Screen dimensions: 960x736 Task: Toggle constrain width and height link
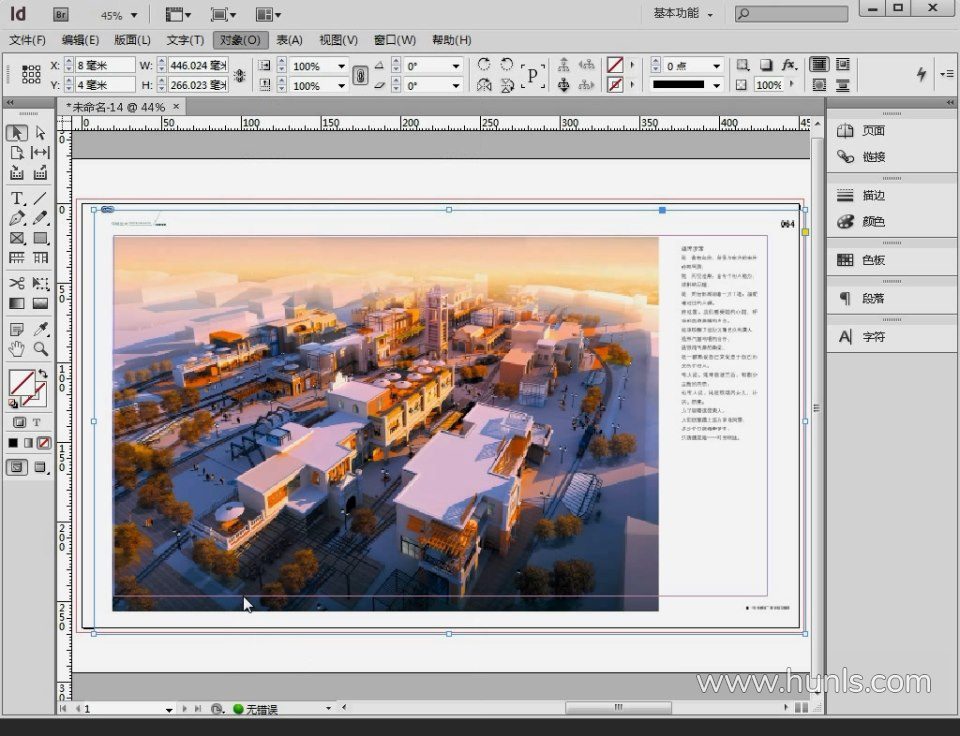click(x=239, y=76)
